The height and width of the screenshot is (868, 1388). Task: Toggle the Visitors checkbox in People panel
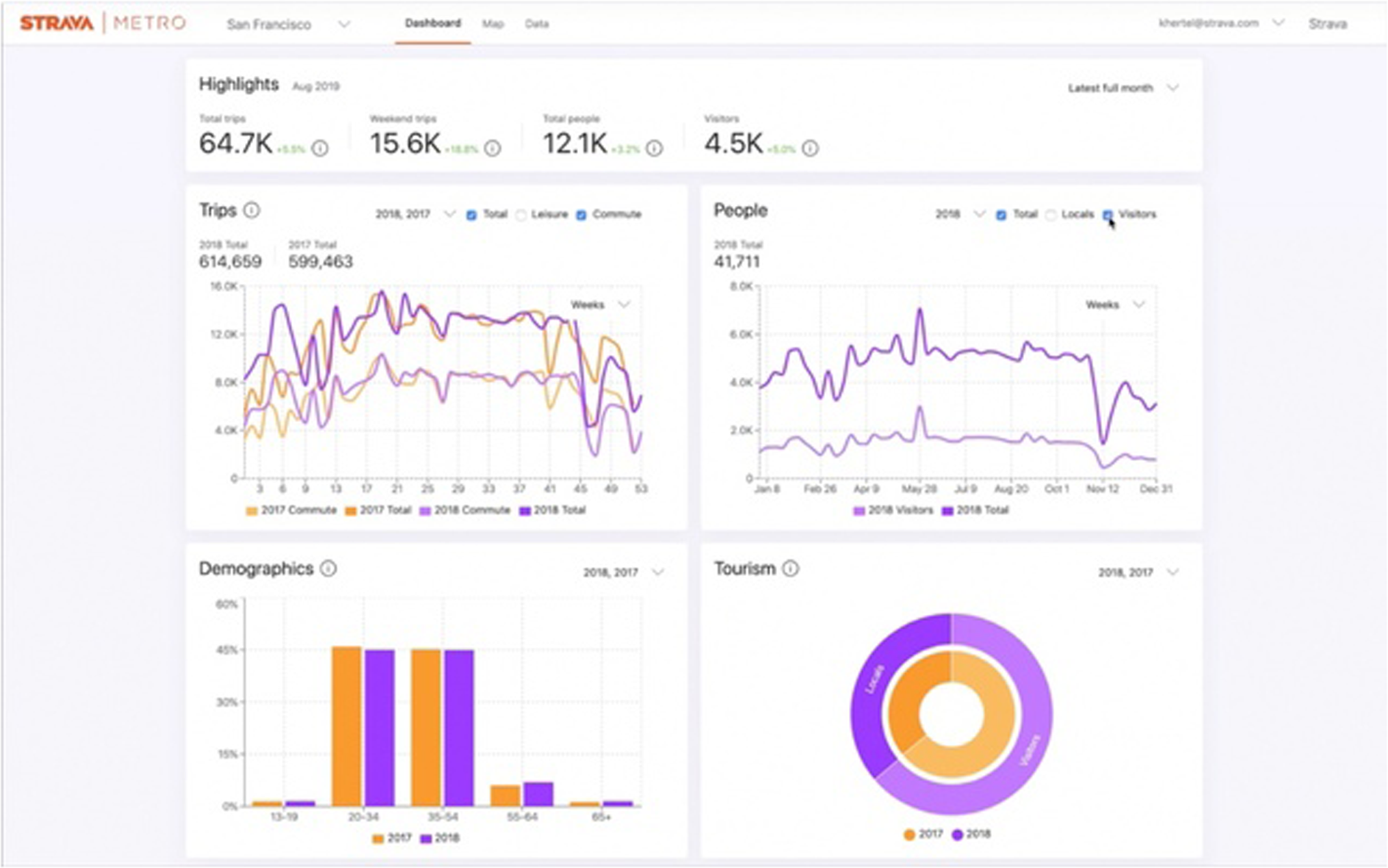pyautogui.click(x=1108, y=215)
